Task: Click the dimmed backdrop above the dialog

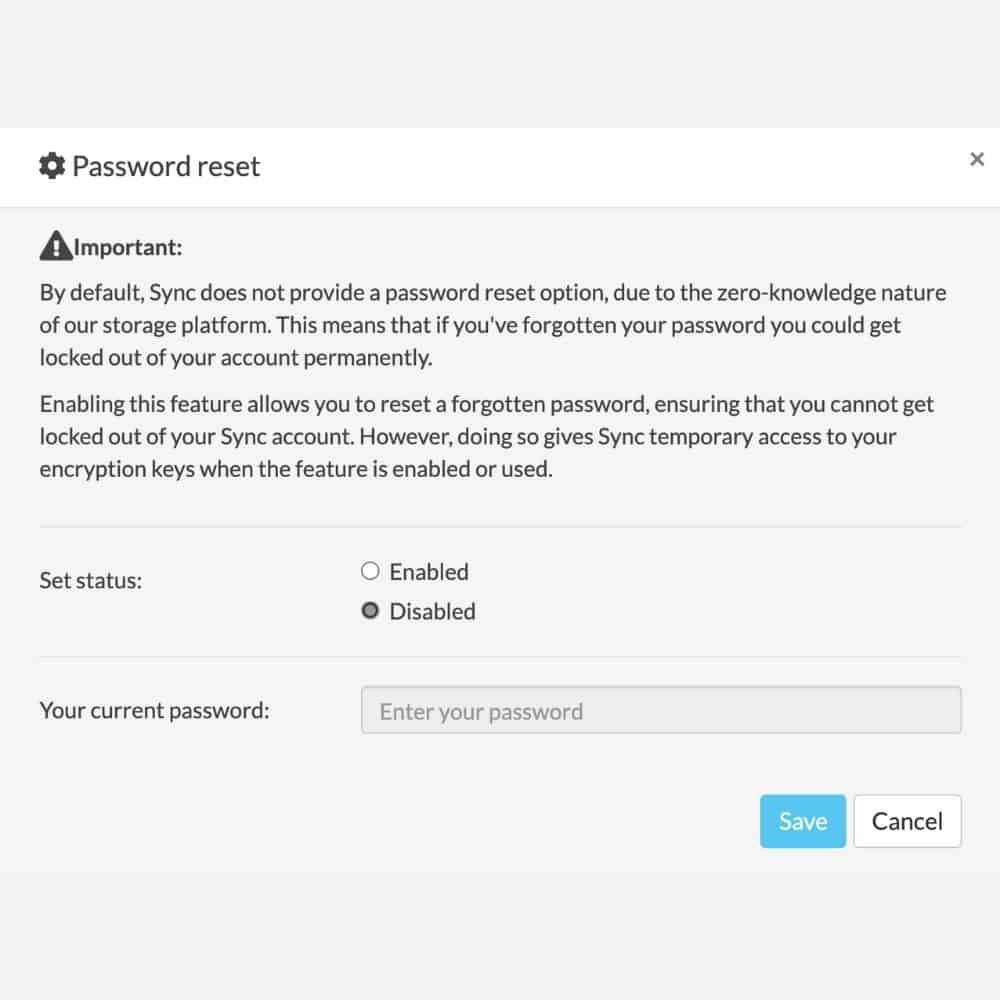Action: 500,64
